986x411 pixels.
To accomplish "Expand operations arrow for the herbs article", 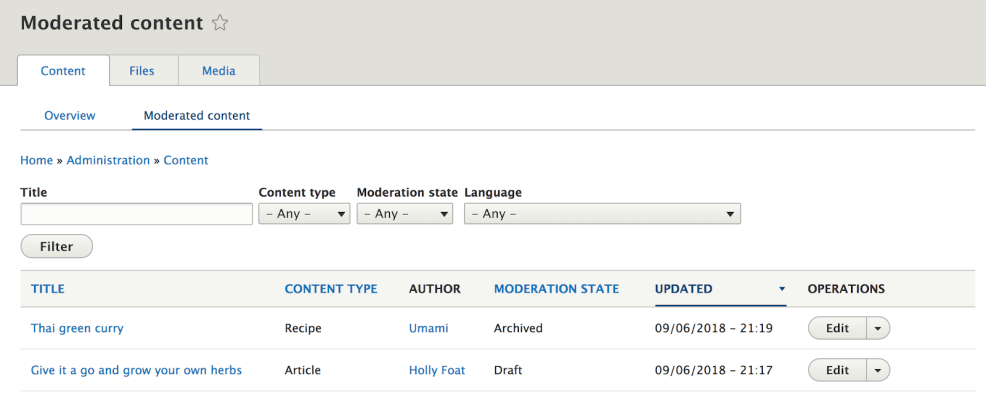I will [x=878, y=370].
